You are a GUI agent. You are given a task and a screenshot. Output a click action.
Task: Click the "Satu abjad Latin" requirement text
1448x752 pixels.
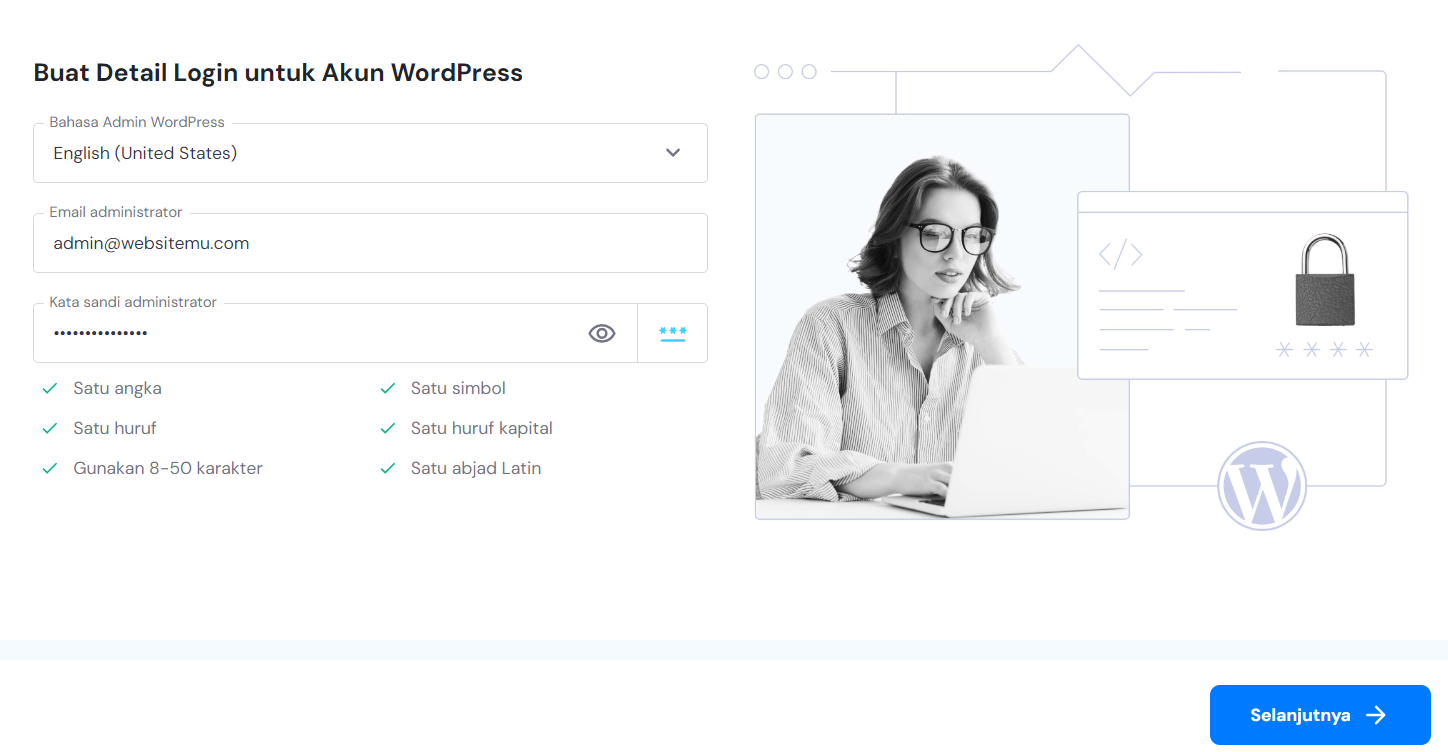476,468
